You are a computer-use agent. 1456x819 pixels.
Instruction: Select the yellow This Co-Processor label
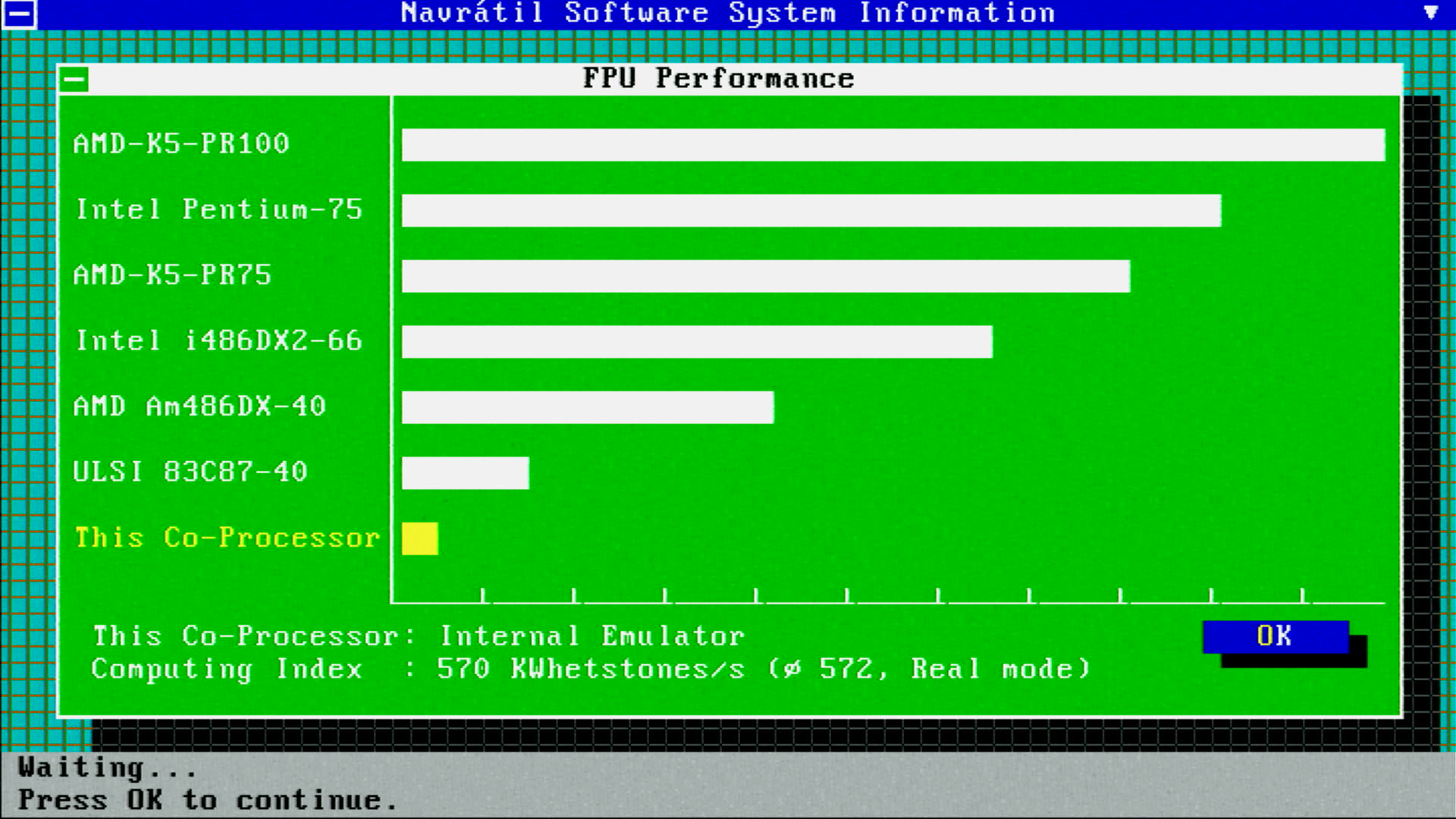tap(227, 538)
